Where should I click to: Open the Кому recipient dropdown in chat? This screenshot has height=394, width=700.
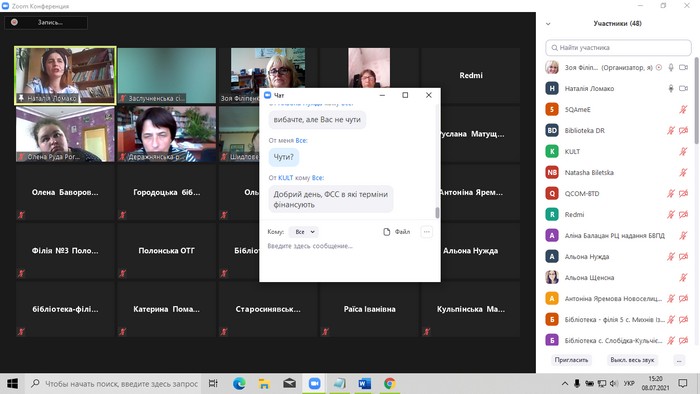[x=304, y=232]
